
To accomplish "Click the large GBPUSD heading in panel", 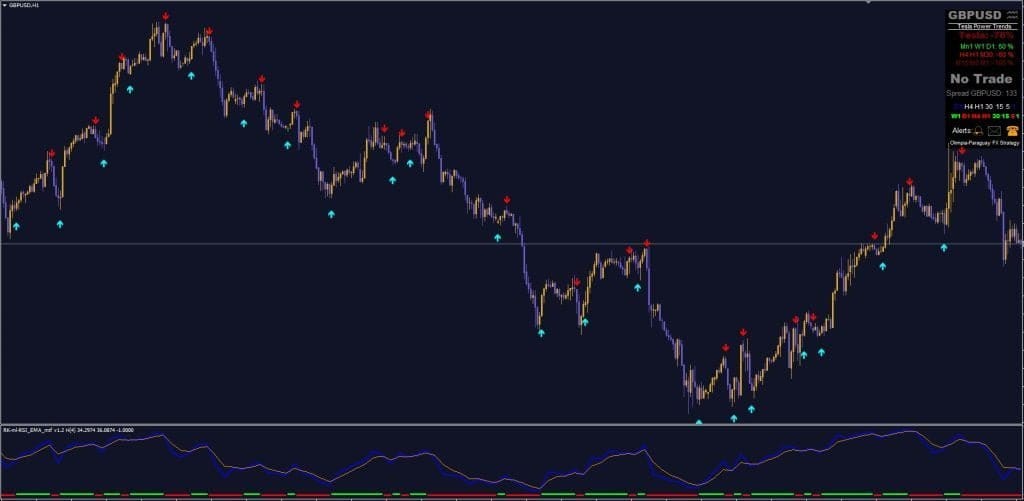I will tap(975, 16).
